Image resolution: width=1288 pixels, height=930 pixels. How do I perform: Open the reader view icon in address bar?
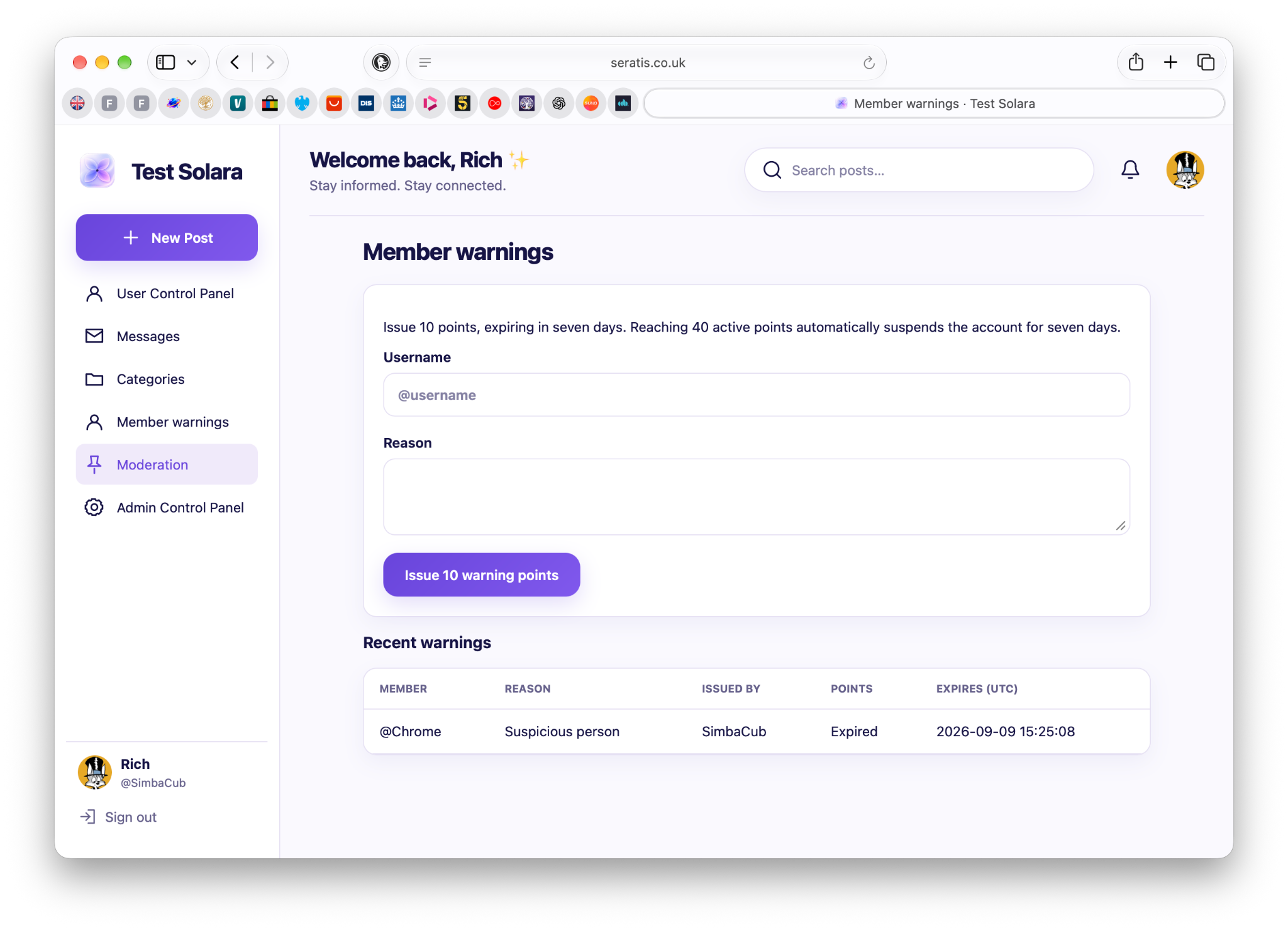pos(425,62)
